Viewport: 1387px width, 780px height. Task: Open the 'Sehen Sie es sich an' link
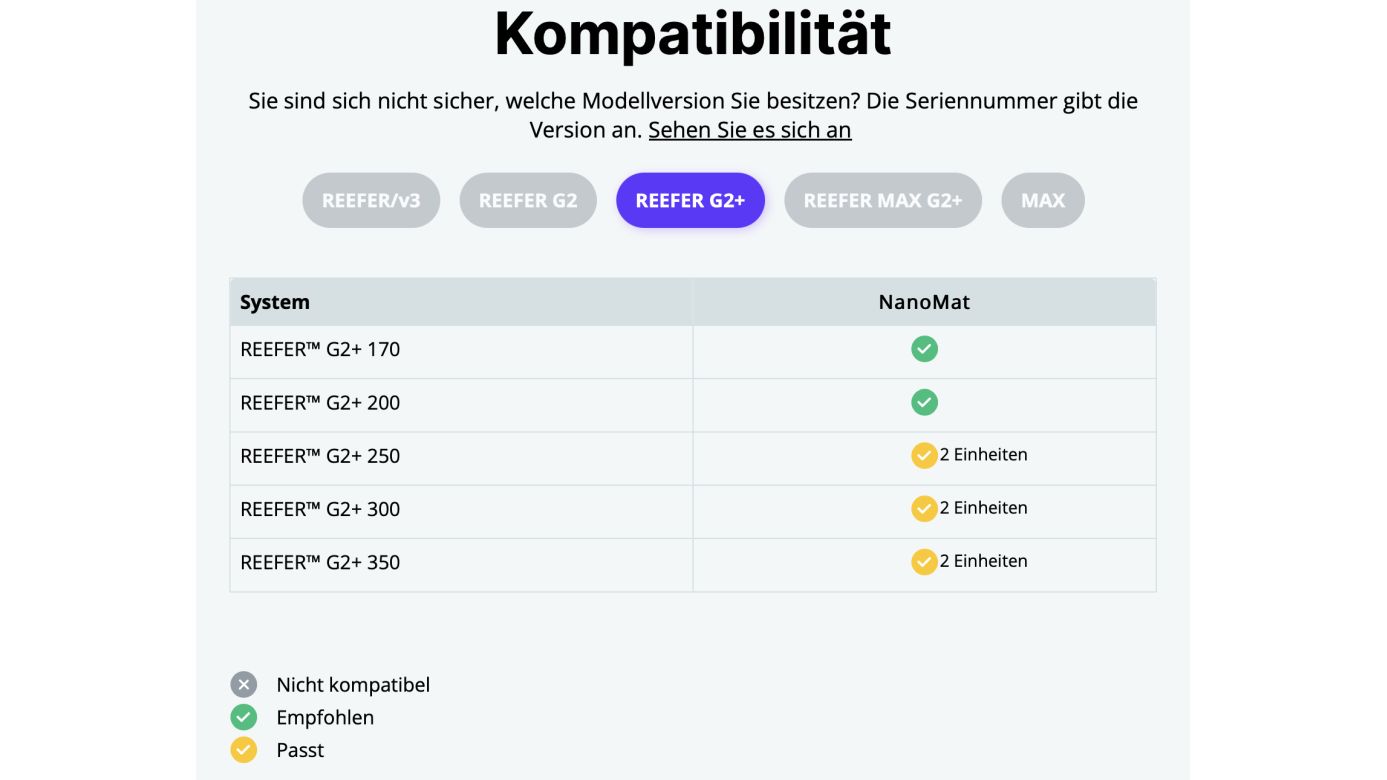point(750,130)
